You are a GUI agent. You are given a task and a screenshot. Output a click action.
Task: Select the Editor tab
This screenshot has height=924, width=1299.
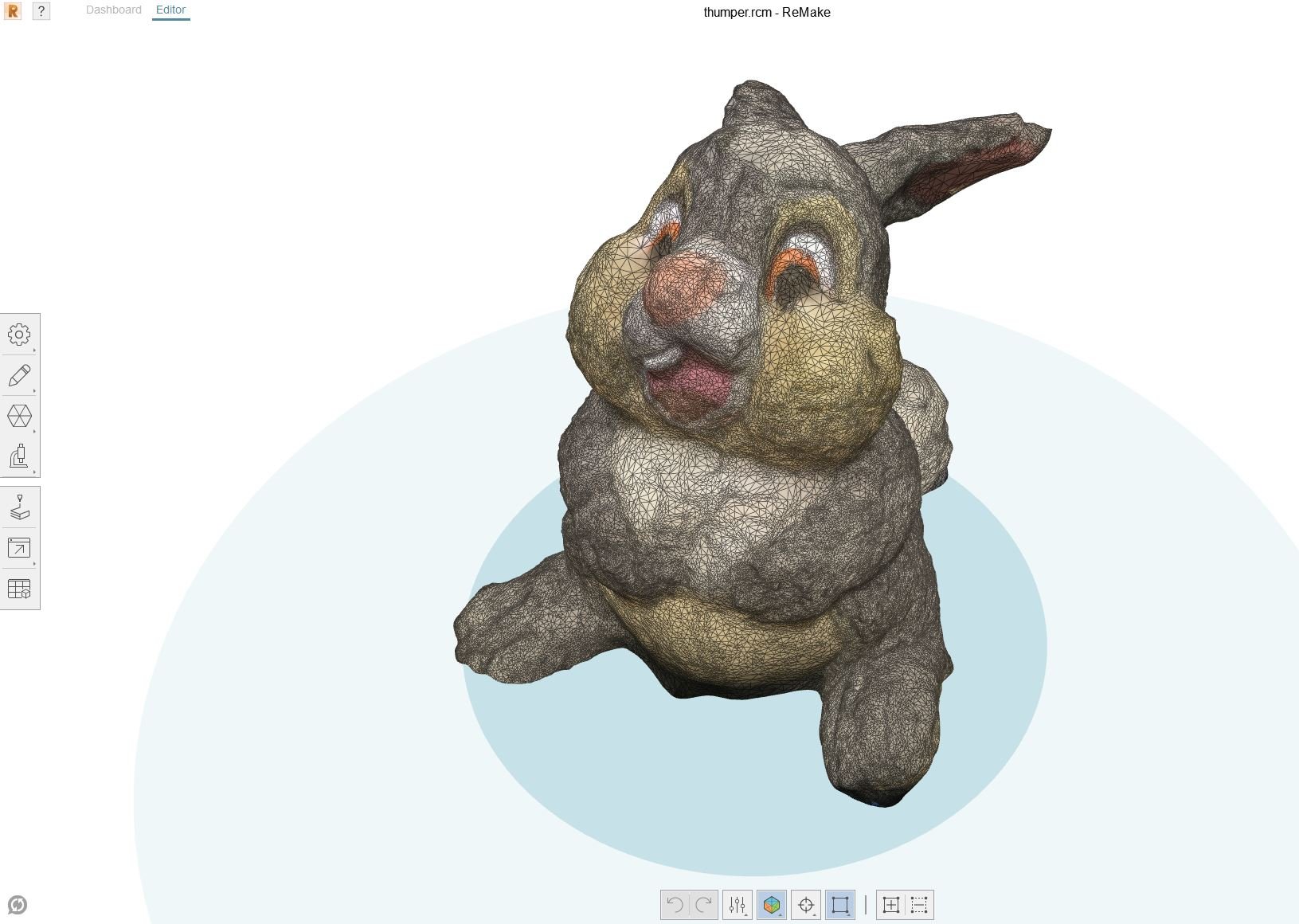coord(171,10)
